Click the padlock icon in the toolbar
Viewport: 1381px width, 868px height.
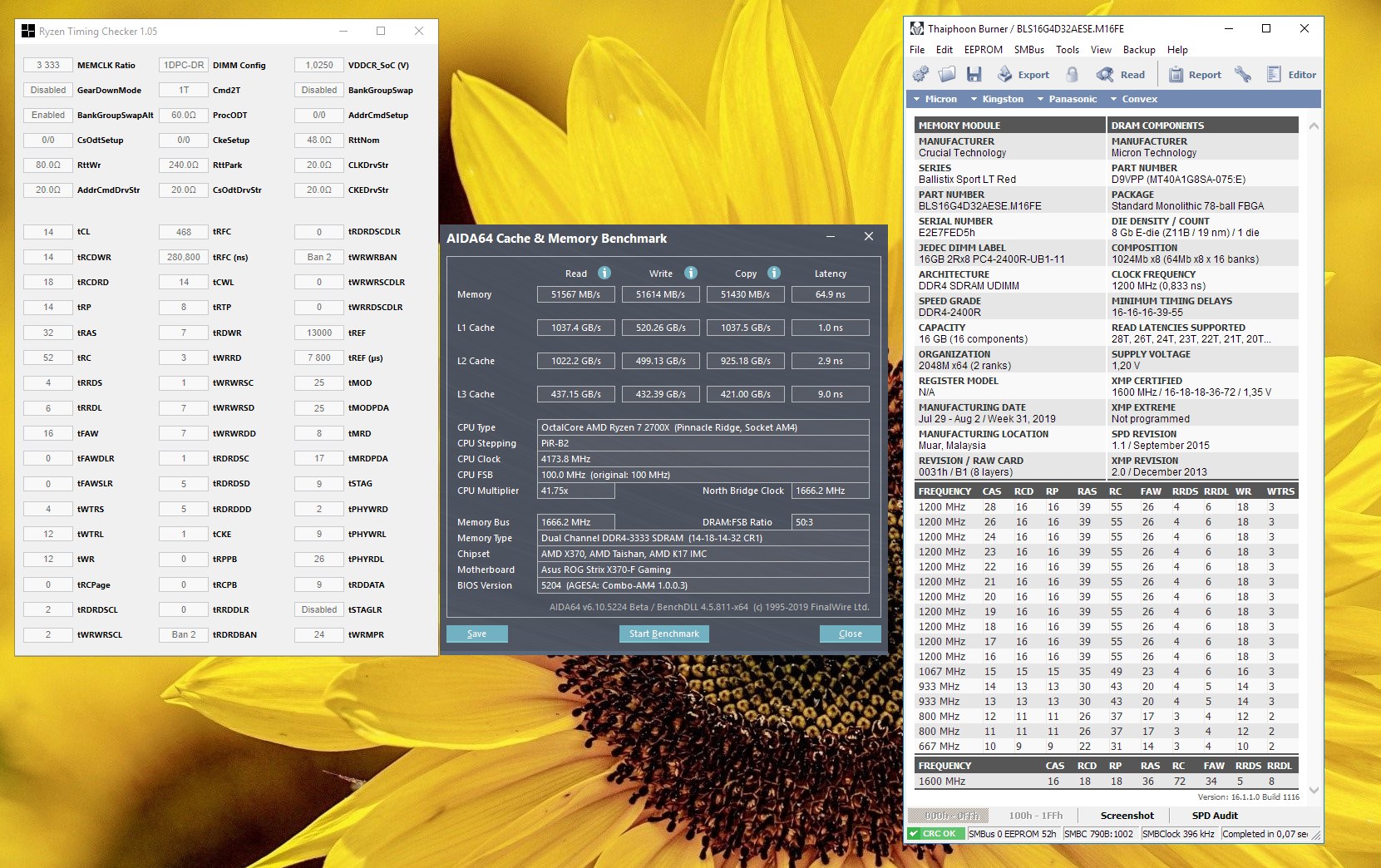pyautogui.click(x=1073, y=75)
